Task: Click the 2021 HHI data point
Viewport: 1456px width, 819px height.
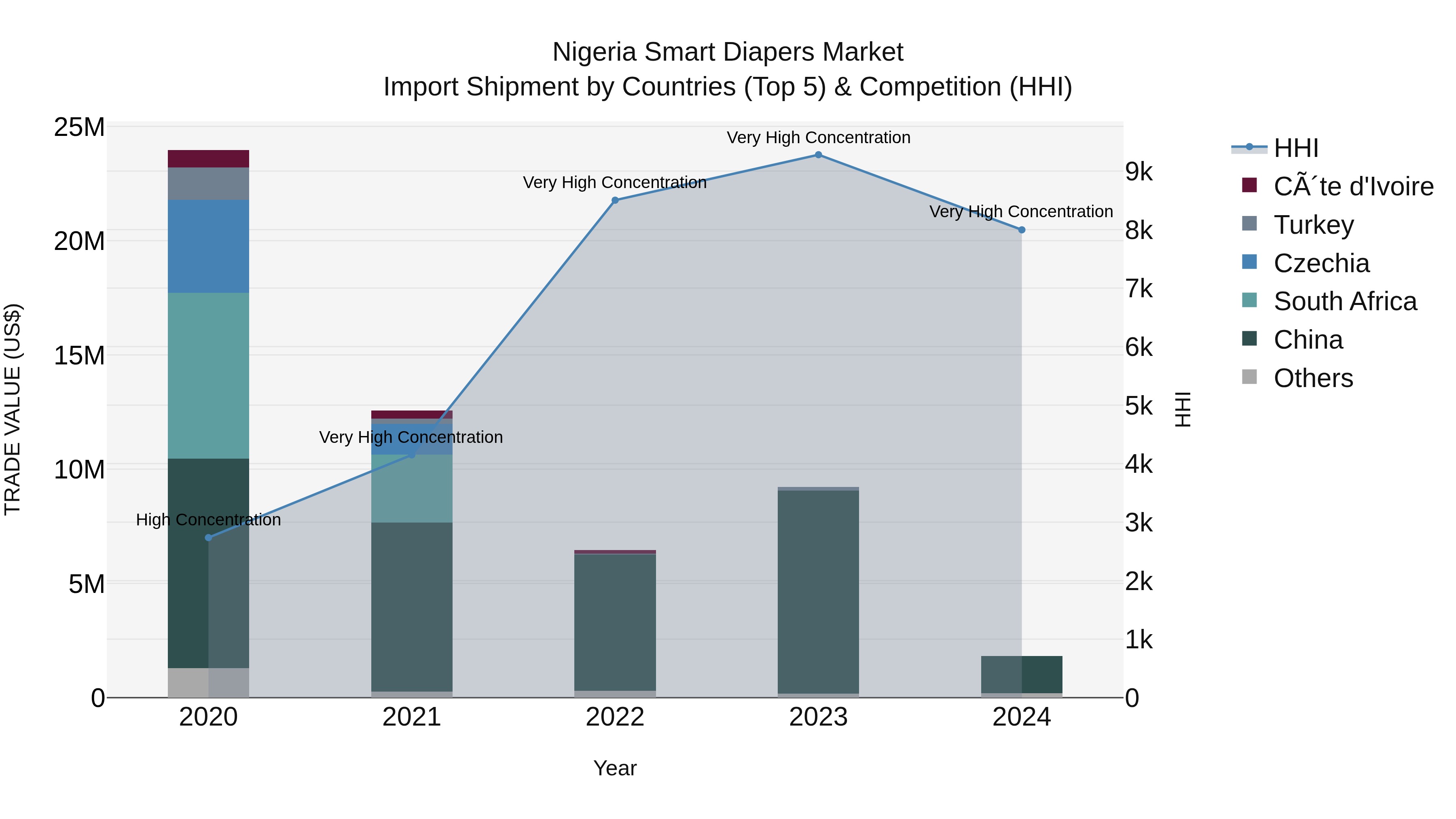Action: tap(412, 455)
